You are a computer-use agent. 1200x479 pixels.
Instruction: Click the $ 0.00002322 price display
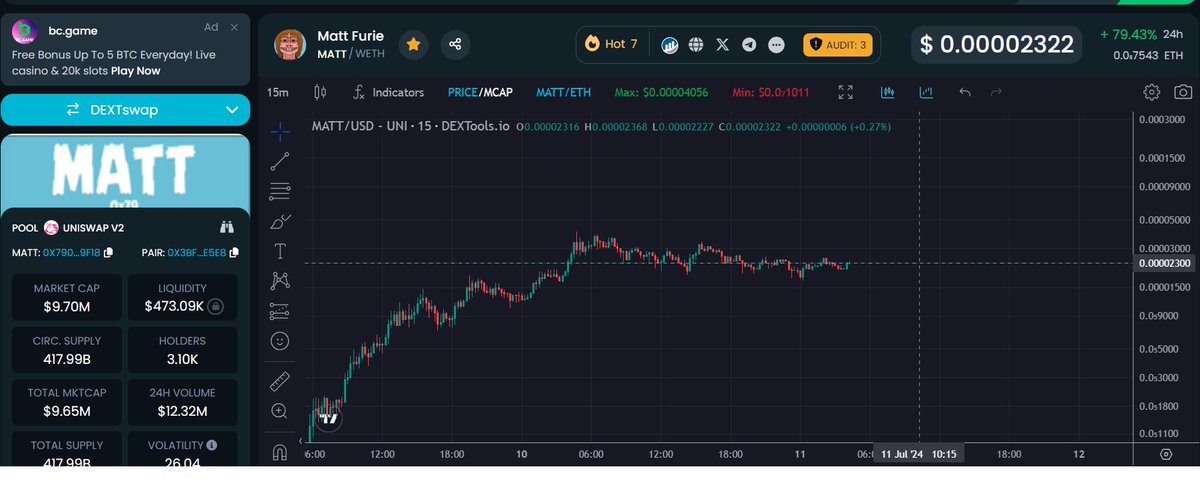pos(997,45)
